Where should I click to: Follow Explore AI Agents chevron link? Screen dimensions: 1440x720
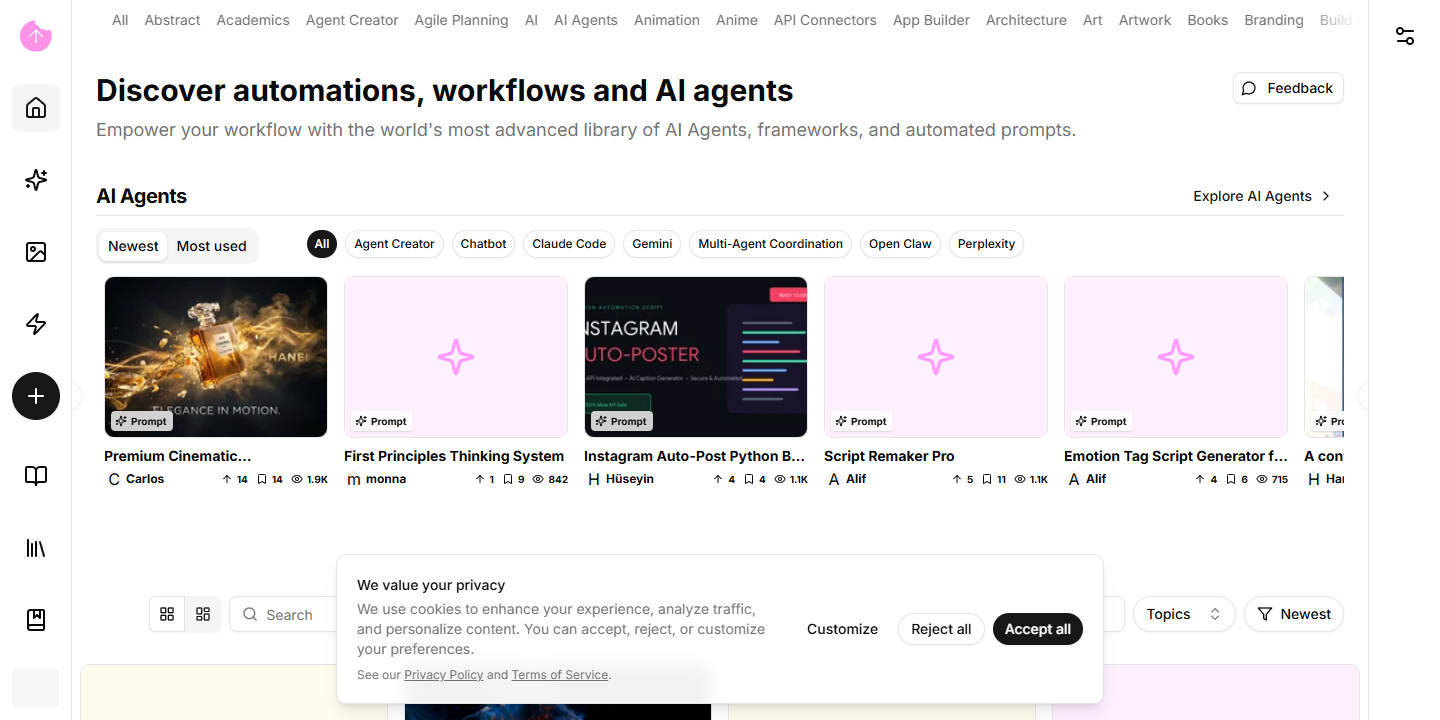pyautogui.click(x=1262, y=196)
